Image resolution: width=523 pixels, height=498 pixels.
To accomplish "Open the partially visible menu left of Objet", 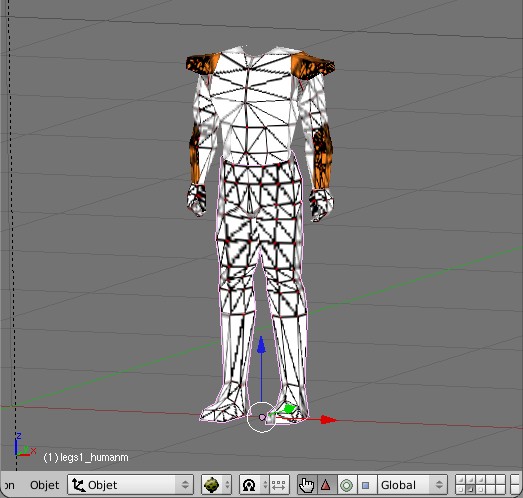I will click(x=9, y=485).
